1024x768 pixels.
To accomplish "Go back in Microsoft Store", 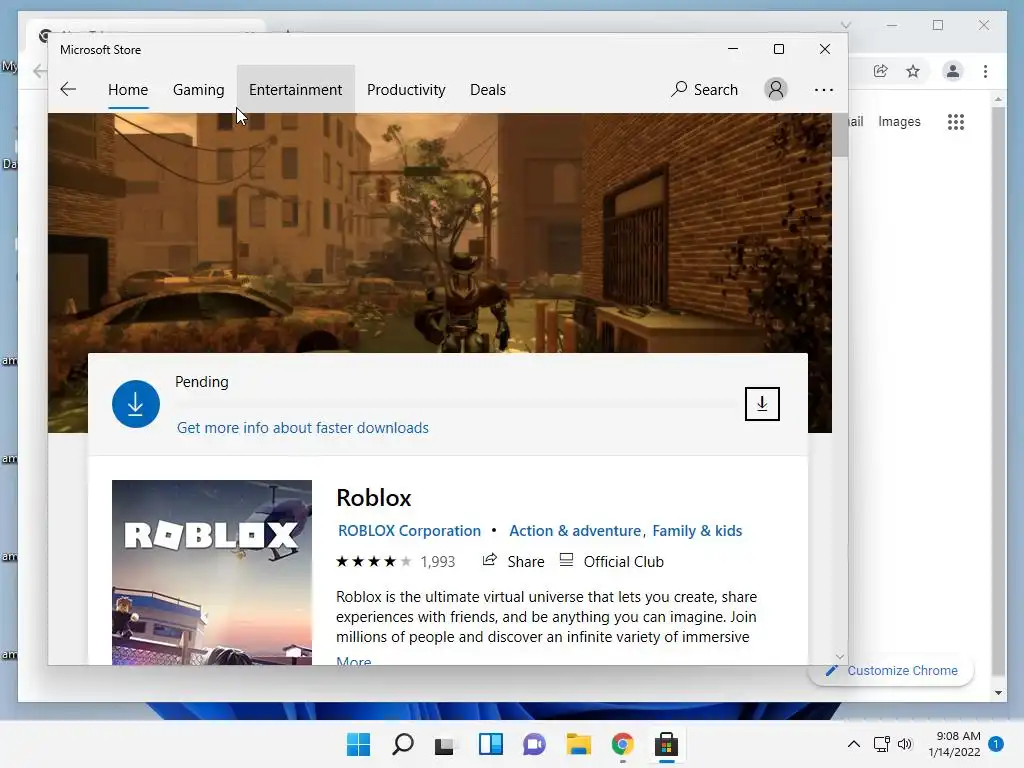I will coord(68,89).
